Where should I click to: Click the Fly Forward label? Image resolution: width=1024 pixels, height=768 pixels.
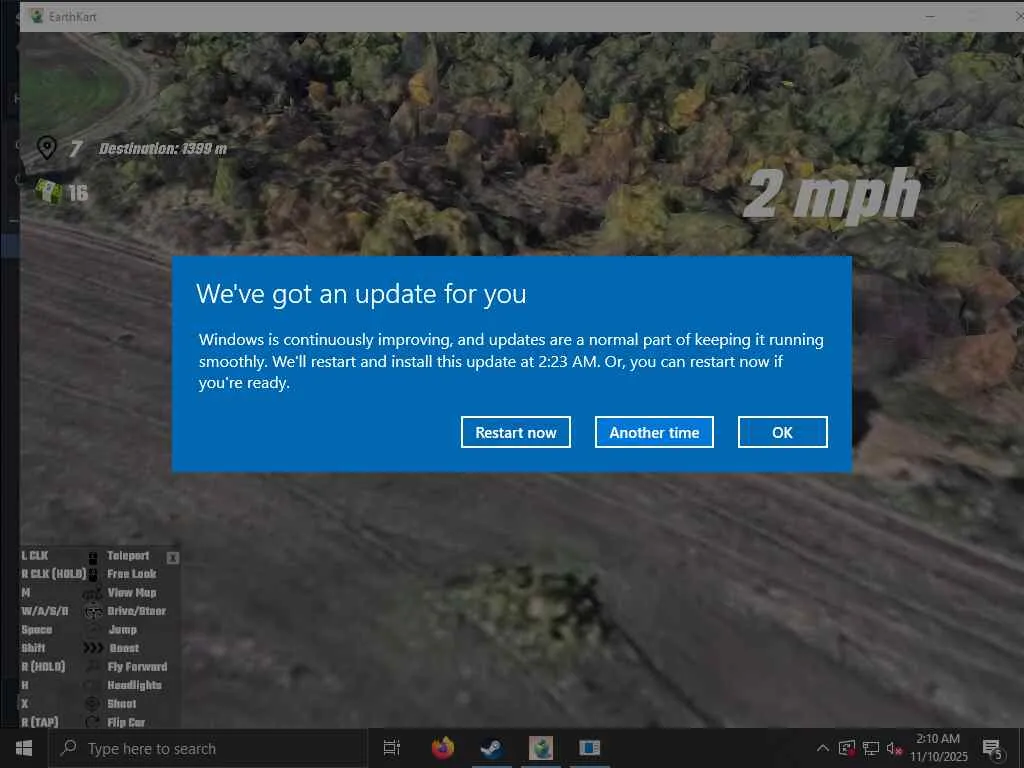[x=137, y=667]
